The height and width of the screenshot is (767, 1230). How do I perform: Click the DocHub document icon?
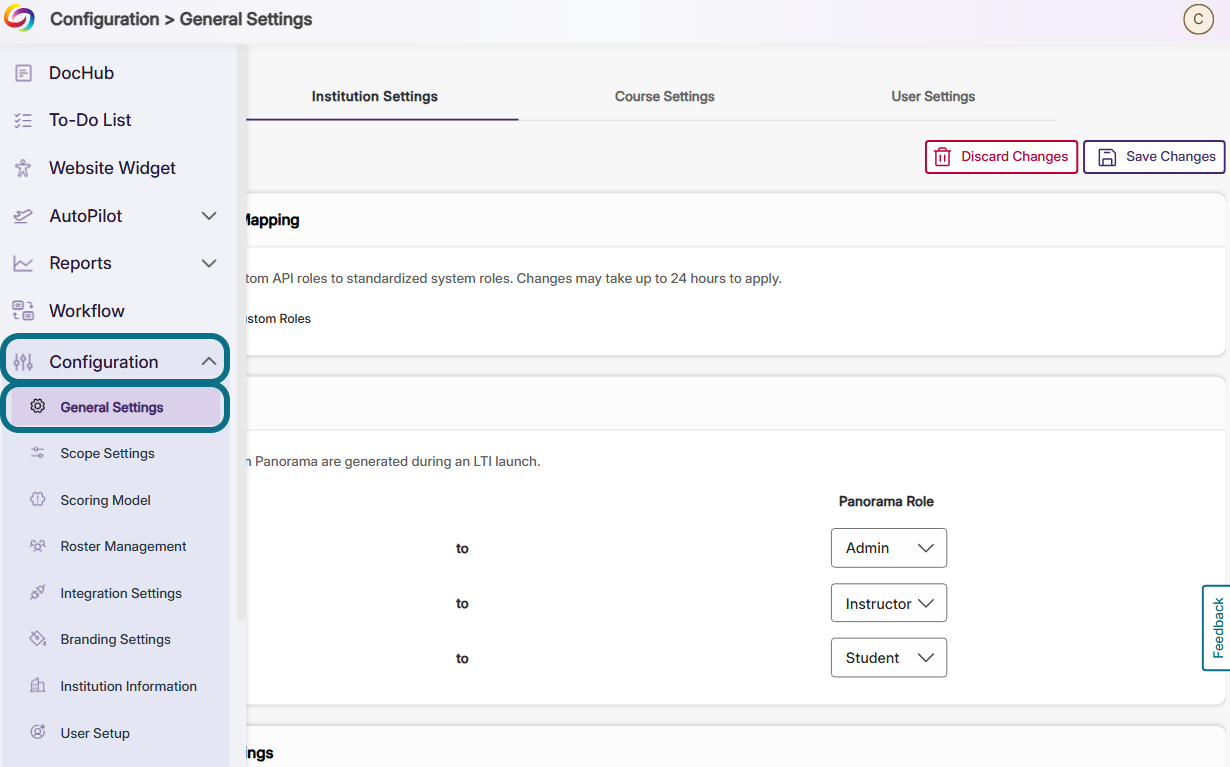pyautogui.click(x=23, y=73)
